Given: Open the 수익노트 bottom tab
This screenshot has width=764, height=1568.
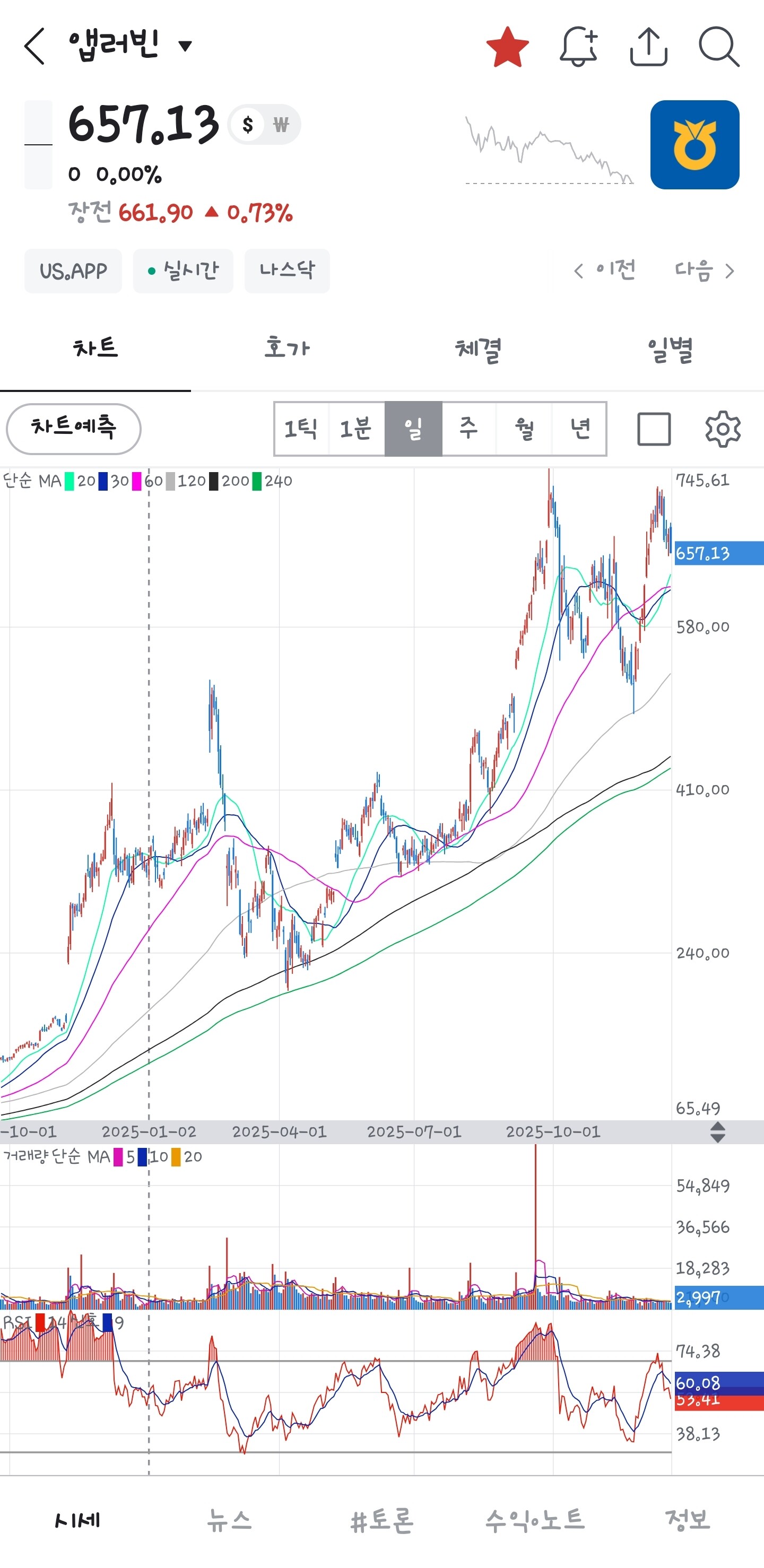Looking at the screenshot, I should (535, 1520).
